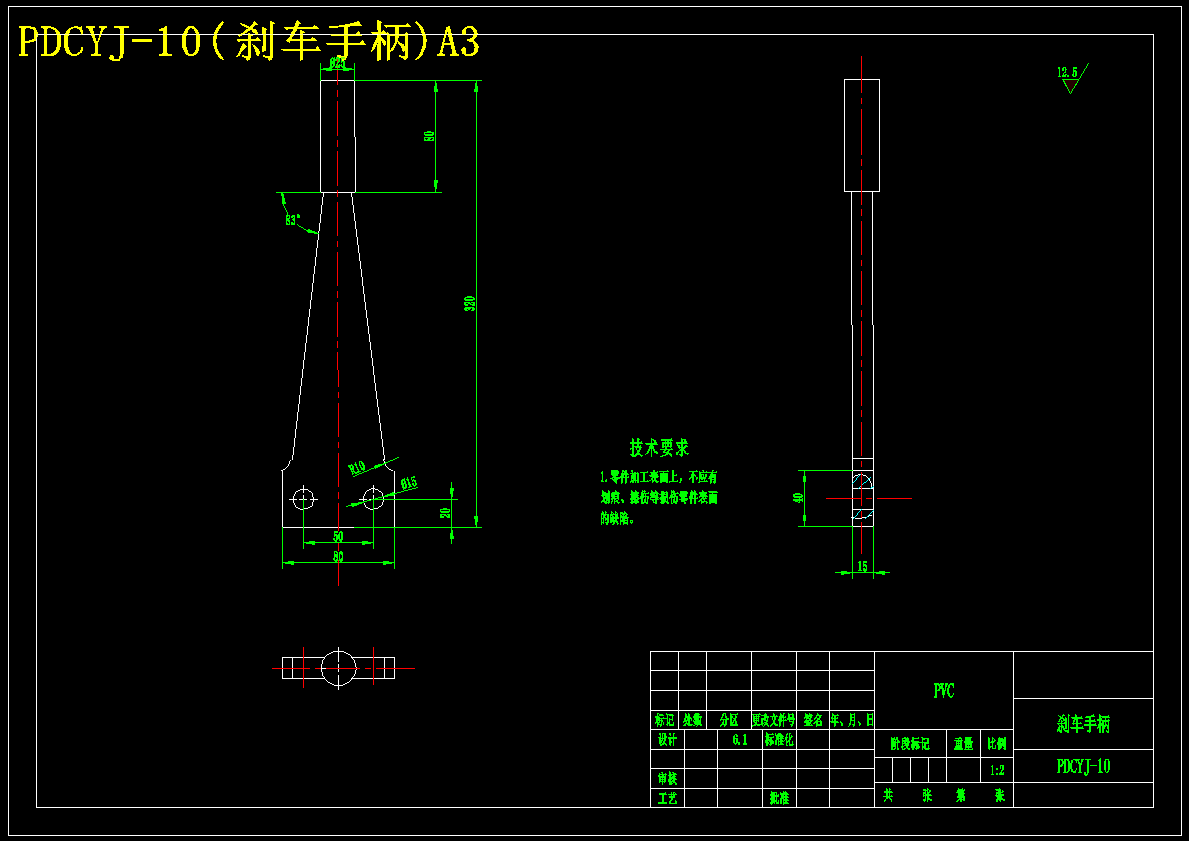Select the 标记 column header
The height and width of the screenshot is (841, 1189).
664,720
